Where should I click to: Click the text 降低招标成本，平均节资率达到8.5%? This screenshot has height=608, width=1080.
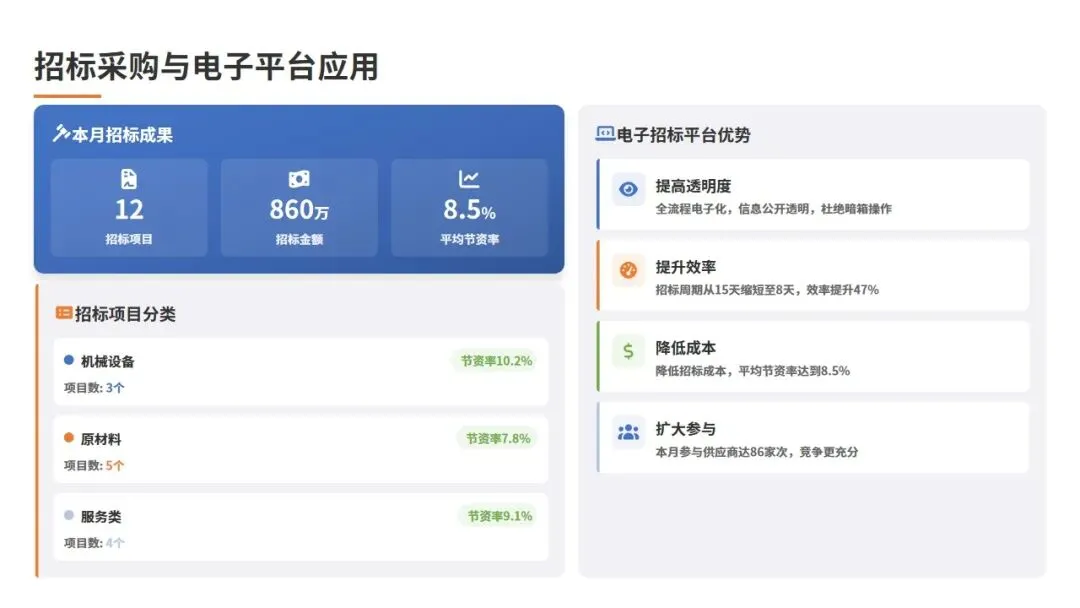click(x=752, y=371)
